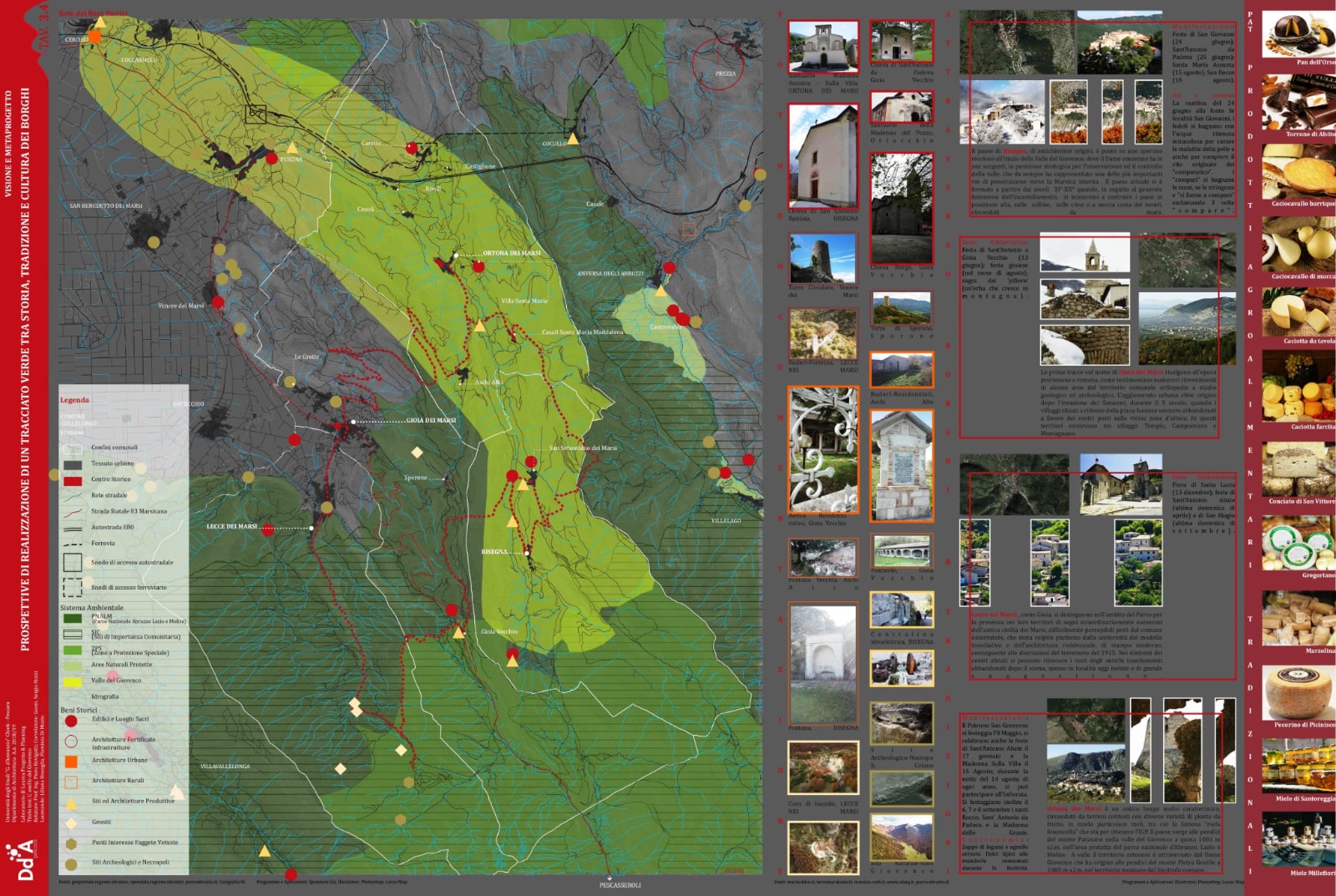Open the Caciocavallo barrique photo

[x=1298, y=171]
